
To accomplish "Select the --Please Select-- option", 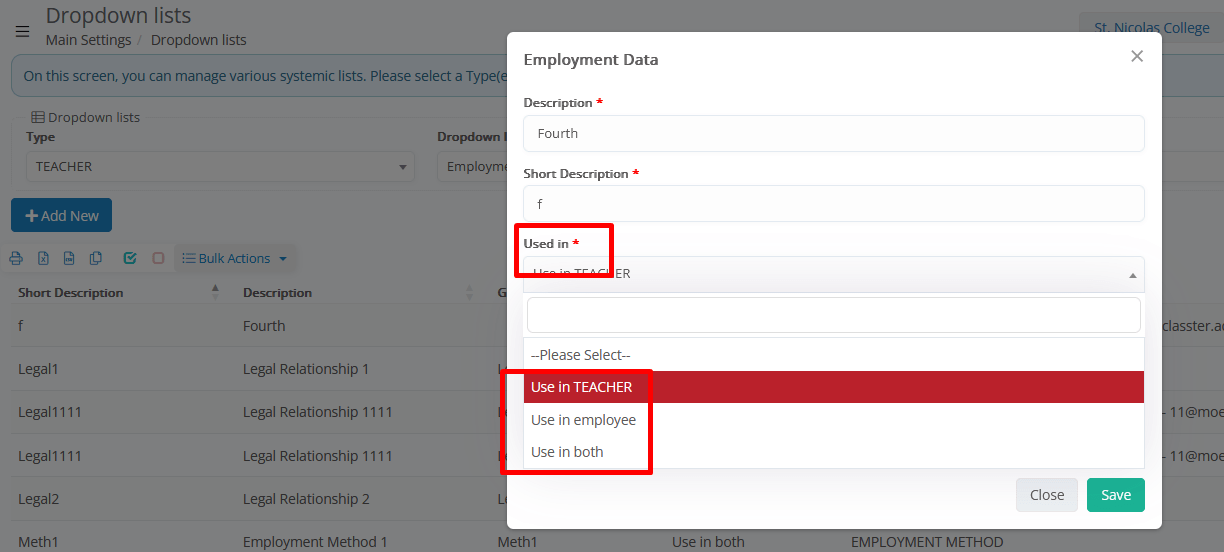I will coord(580,355).
